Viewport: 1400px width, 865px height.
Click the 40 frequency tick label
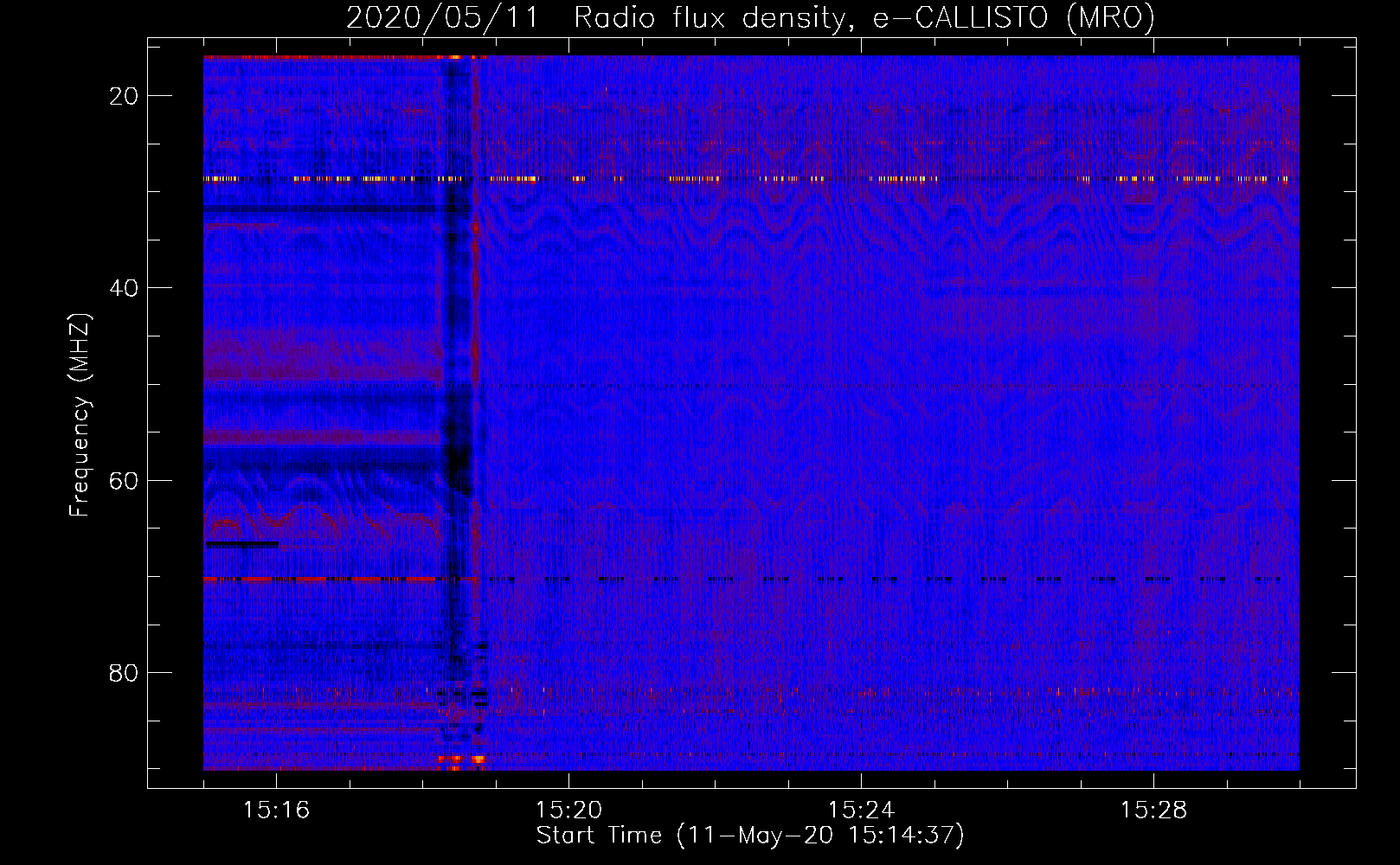pyautogui.click(x=125, y=288)
